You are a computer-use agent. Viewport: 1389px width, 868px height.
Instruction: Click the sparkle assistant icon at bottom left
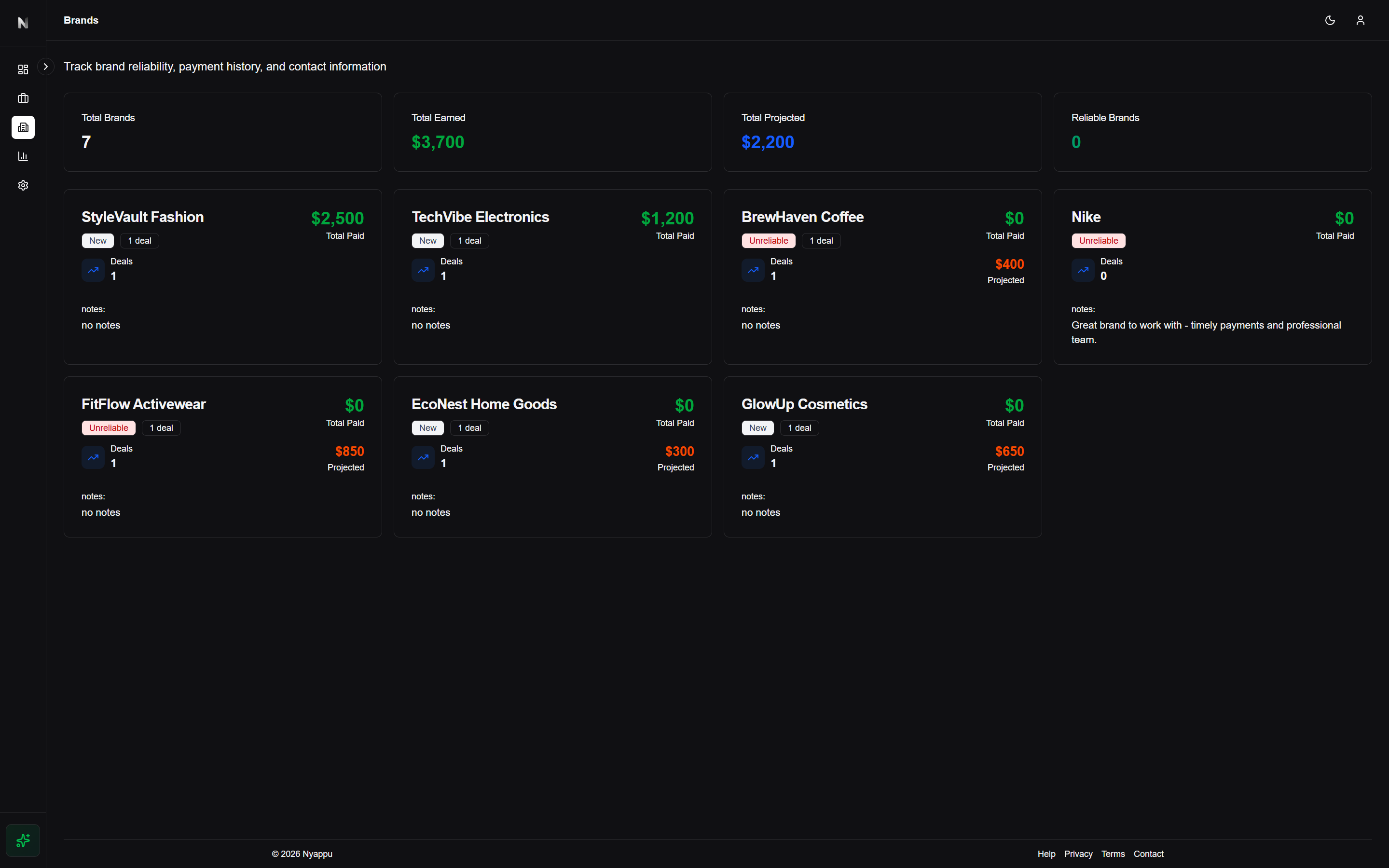point(23,840)
